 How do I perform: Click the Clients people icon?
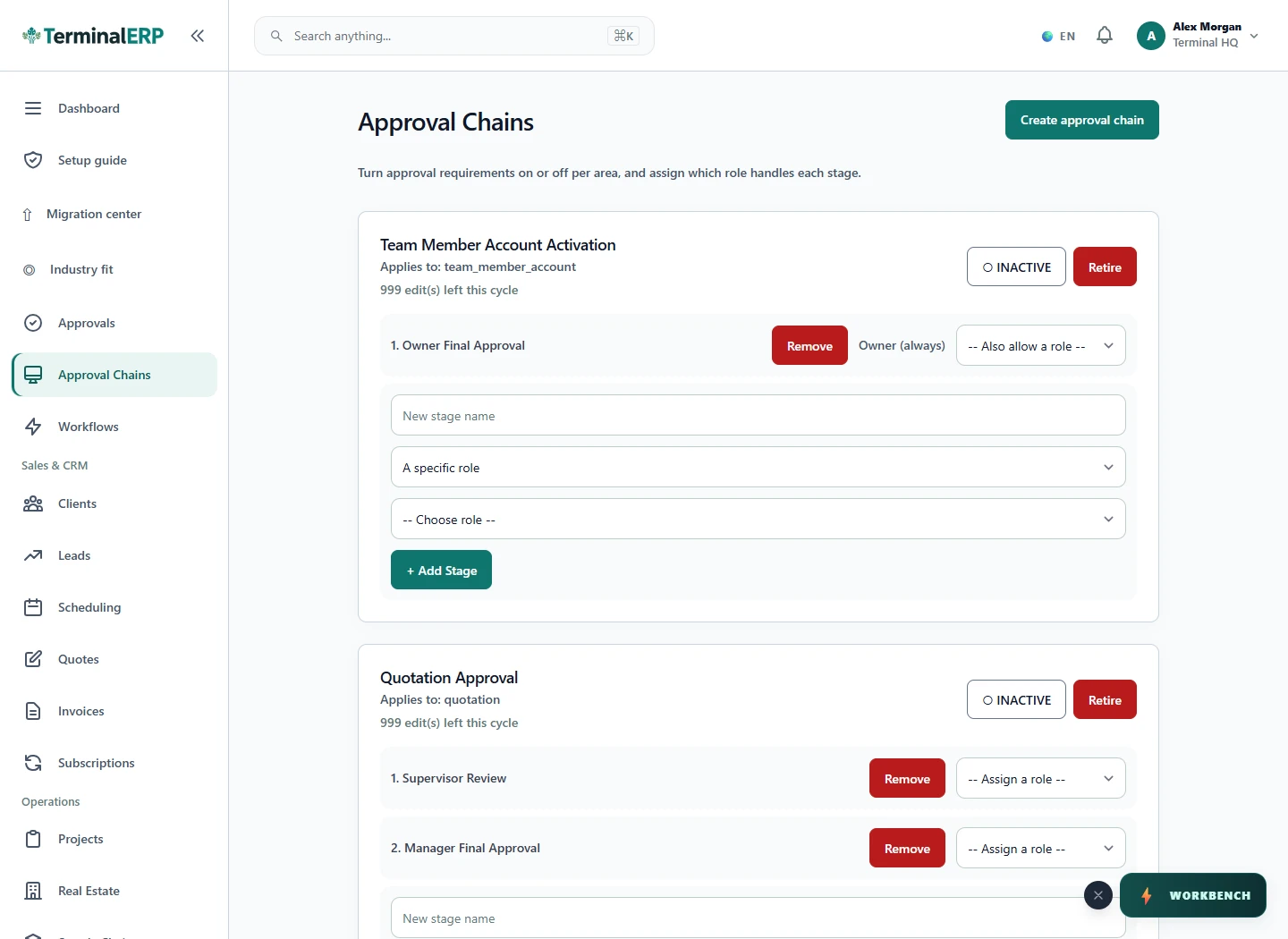tap(33, 503)
